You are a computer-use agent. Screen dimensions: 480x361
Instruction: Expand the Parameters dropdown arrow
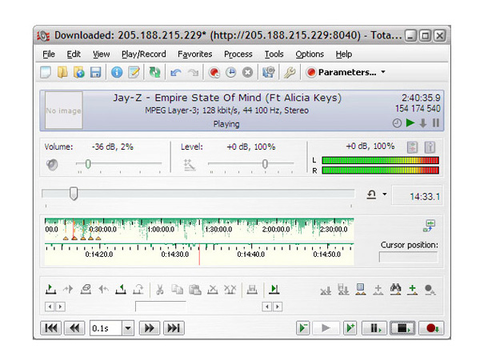point(383,72)
